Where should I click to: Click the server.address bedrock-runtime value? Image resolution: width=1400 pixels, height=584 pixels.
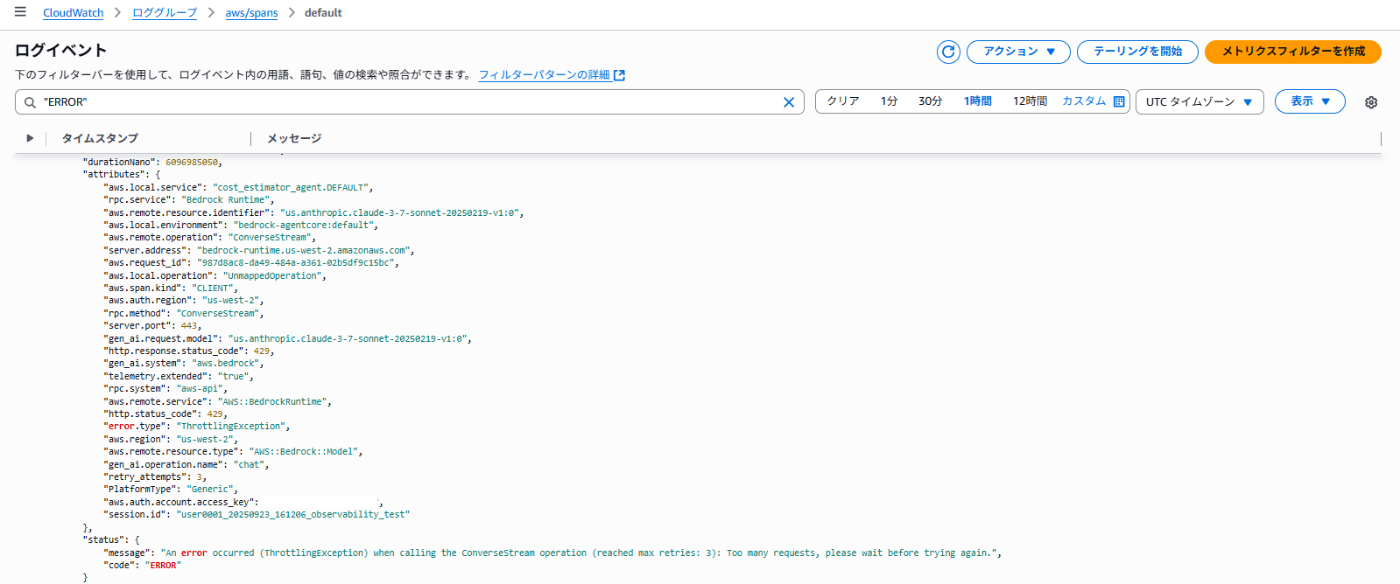pyautogui.click(x=303, y=250)
